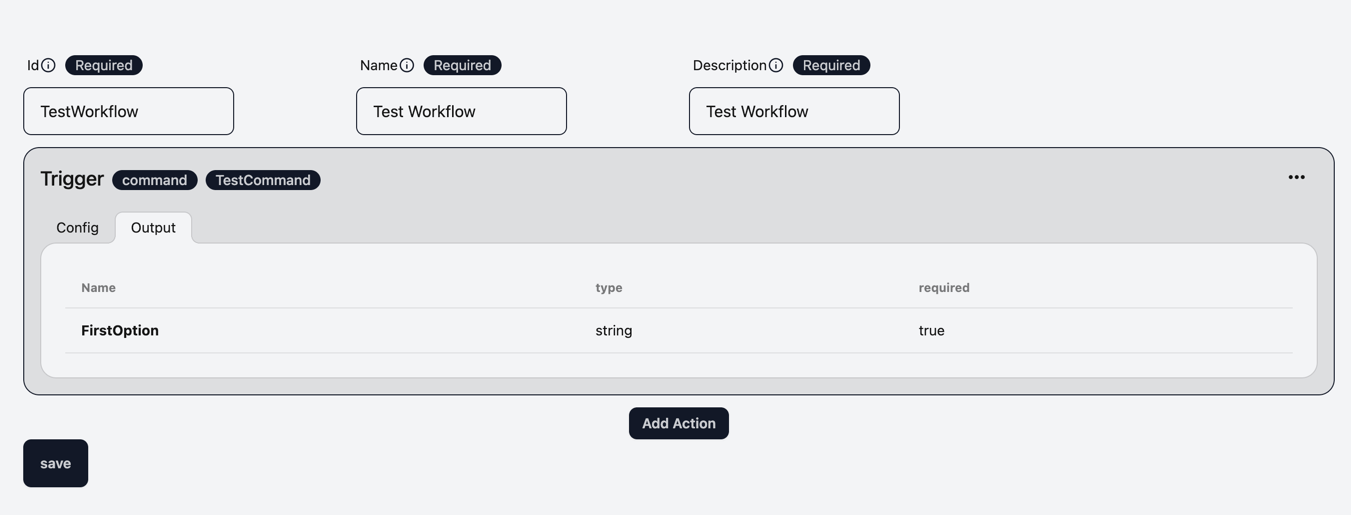Click the Required badge beside Description

[831, 65]
